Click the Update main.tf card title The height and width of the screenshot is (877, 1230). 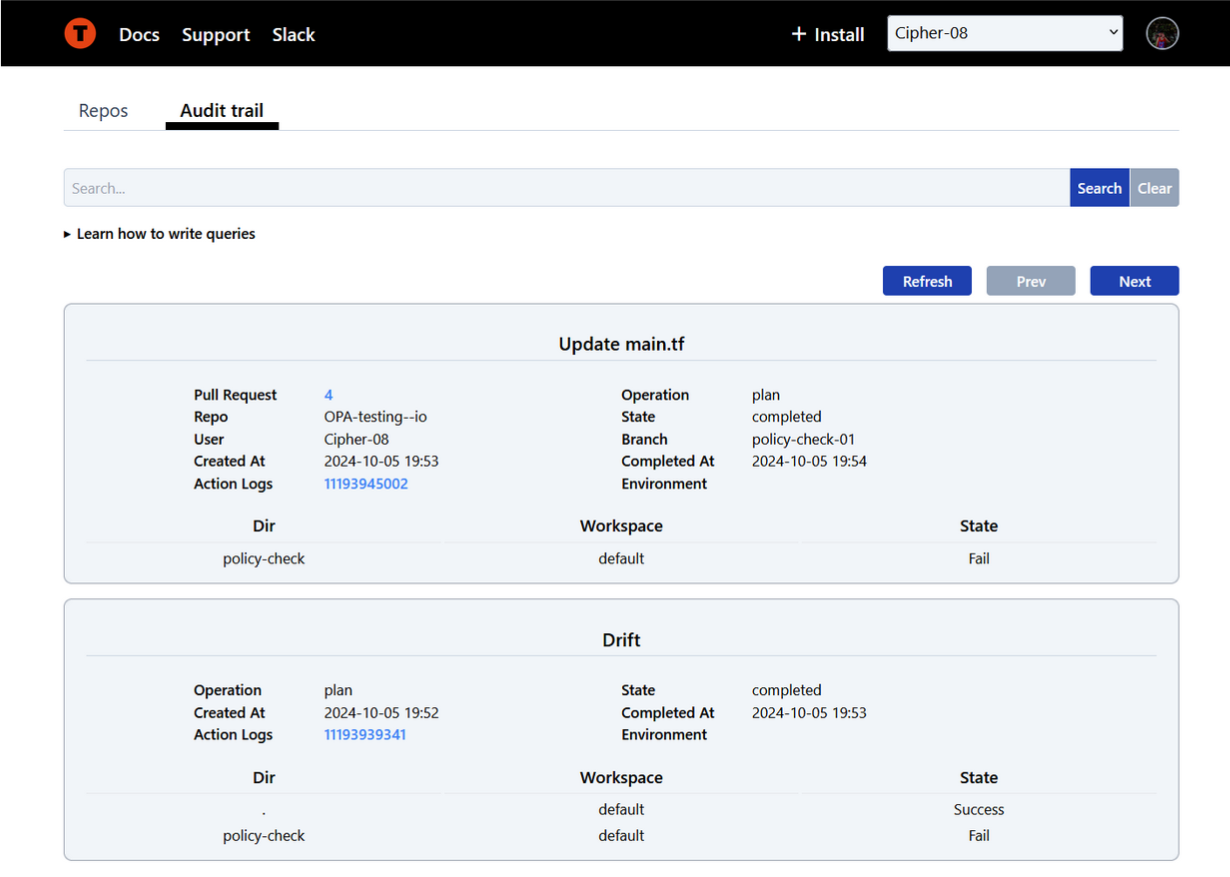621,344
